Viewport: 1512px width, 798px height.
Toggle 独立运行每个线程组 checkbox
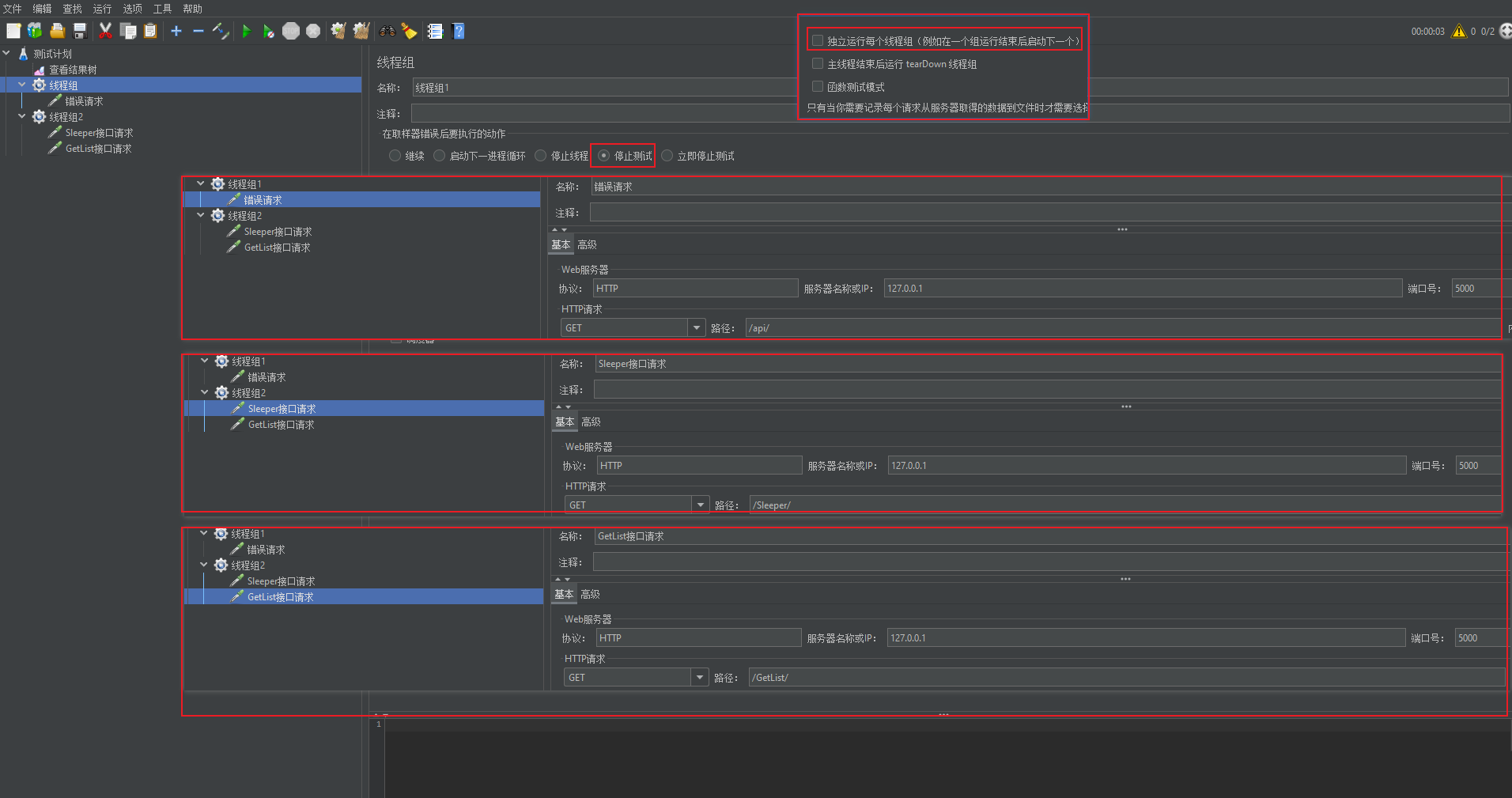[818, 40]
